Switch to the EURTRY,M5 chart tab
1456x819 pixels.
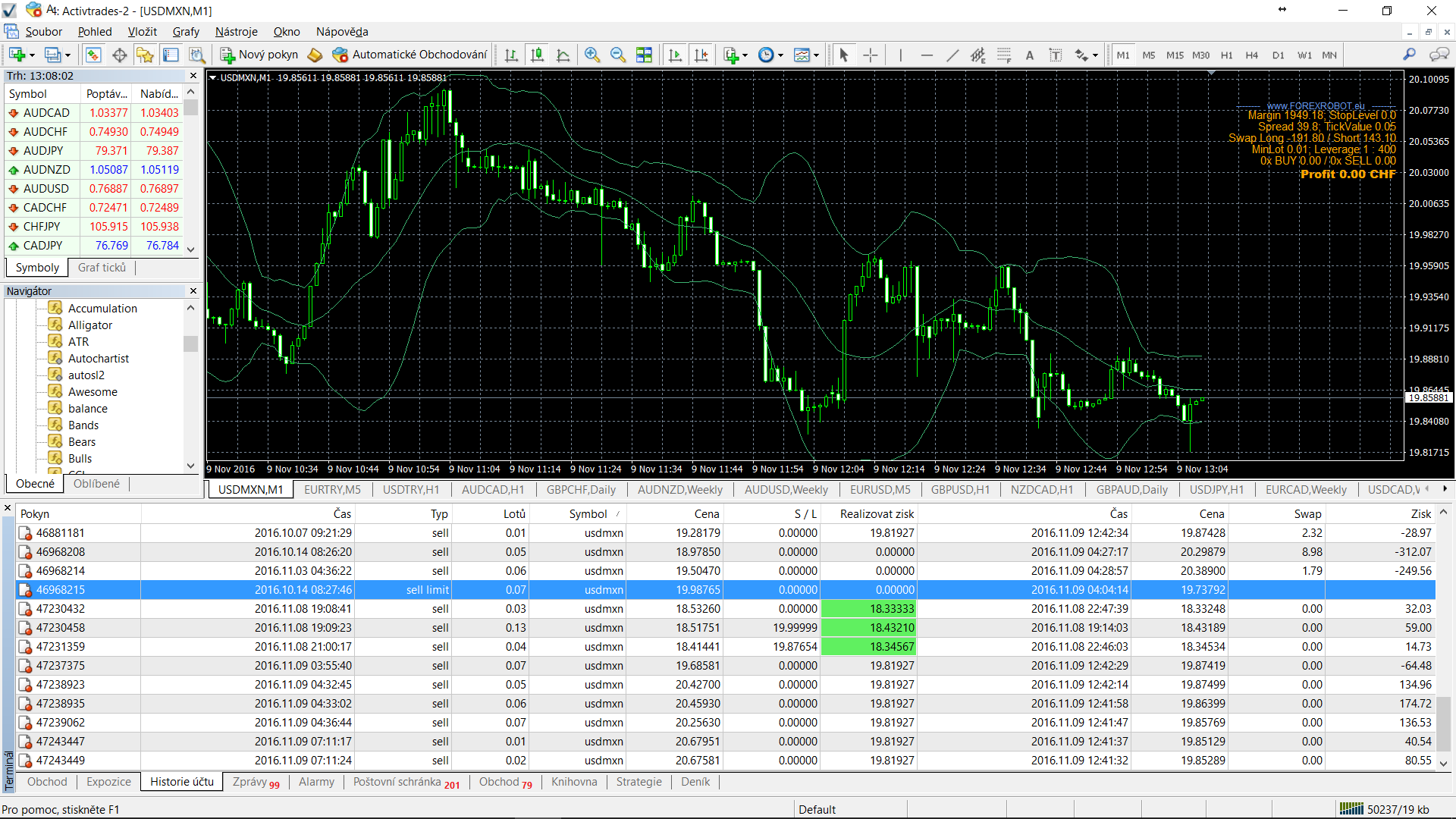click(332, 490)
